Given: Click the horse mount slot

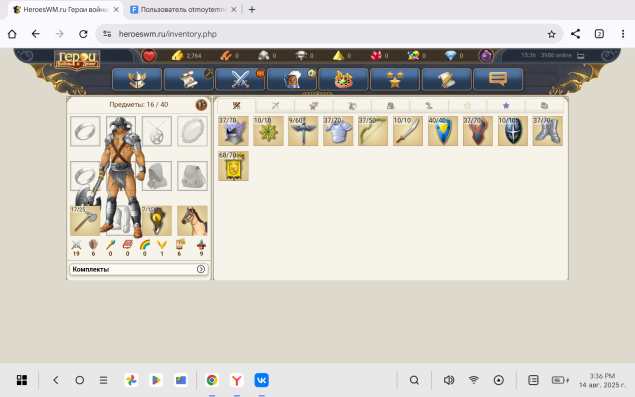Looking at the screenshot, I should pyautogui.click(x=192, y=220).
